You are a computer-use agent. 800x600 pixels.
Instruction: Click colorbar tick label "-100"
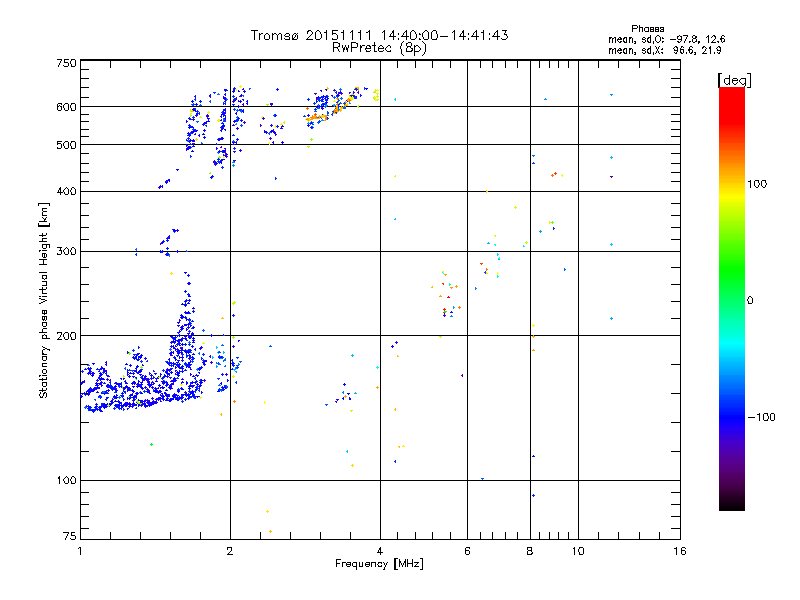pyautogui.click(x=761, y=417)
